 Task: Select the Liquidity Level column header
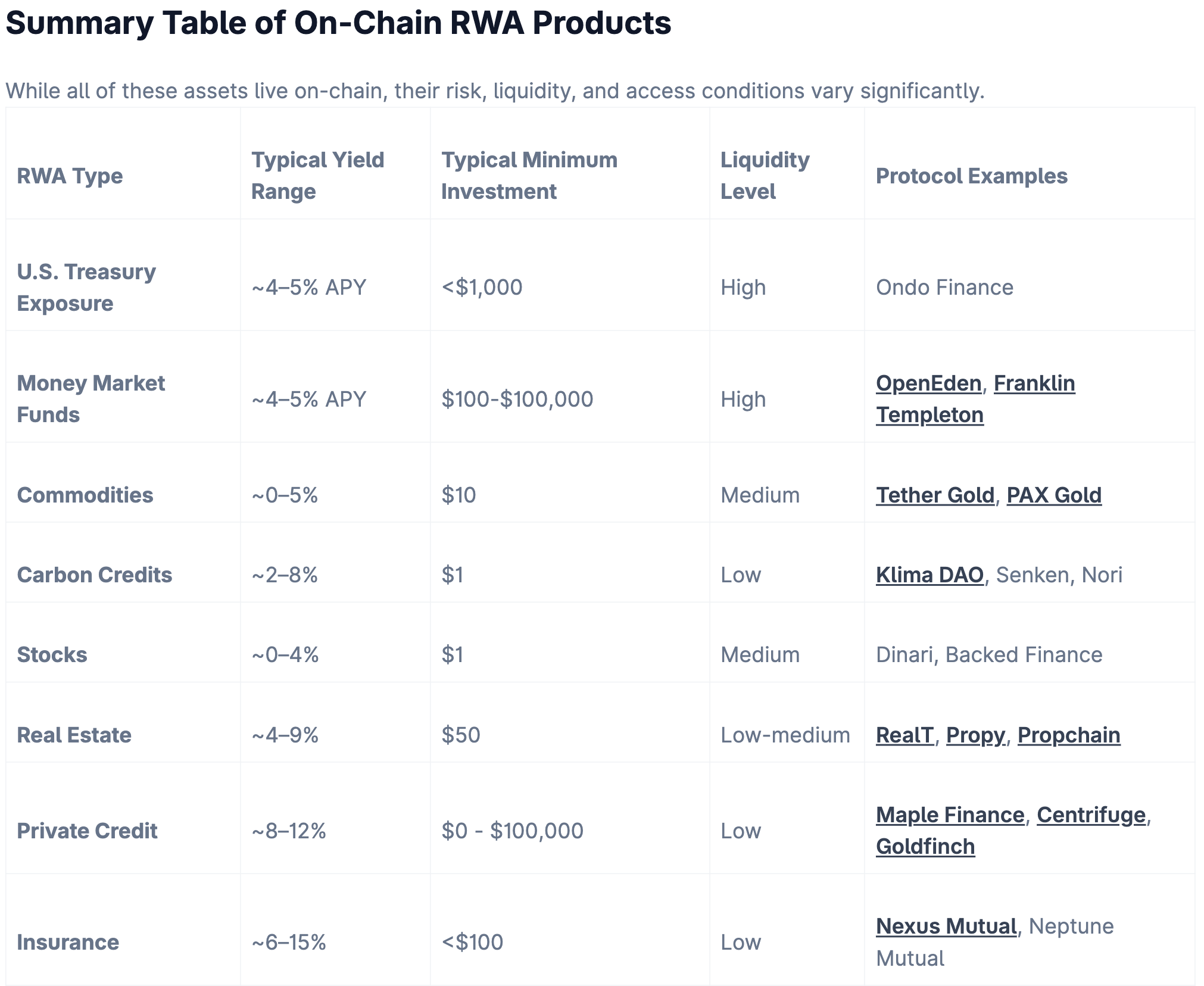(765, 176)
